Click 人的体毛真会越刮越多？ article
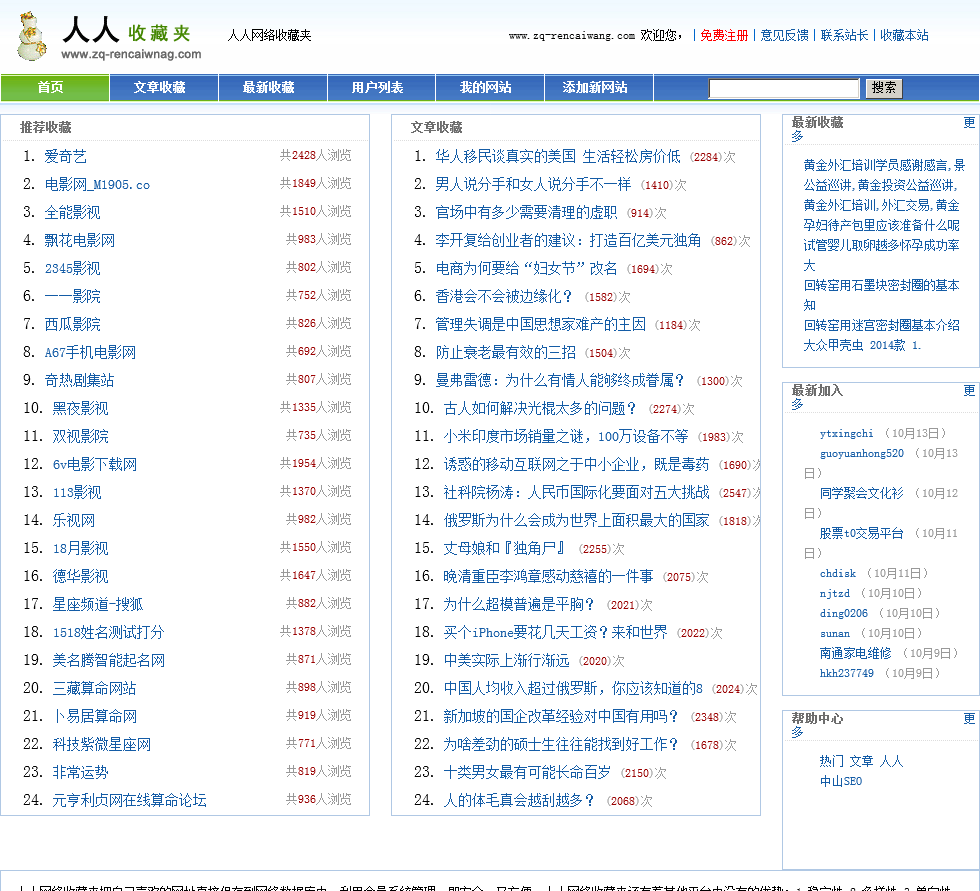 [x=519, y=800]
